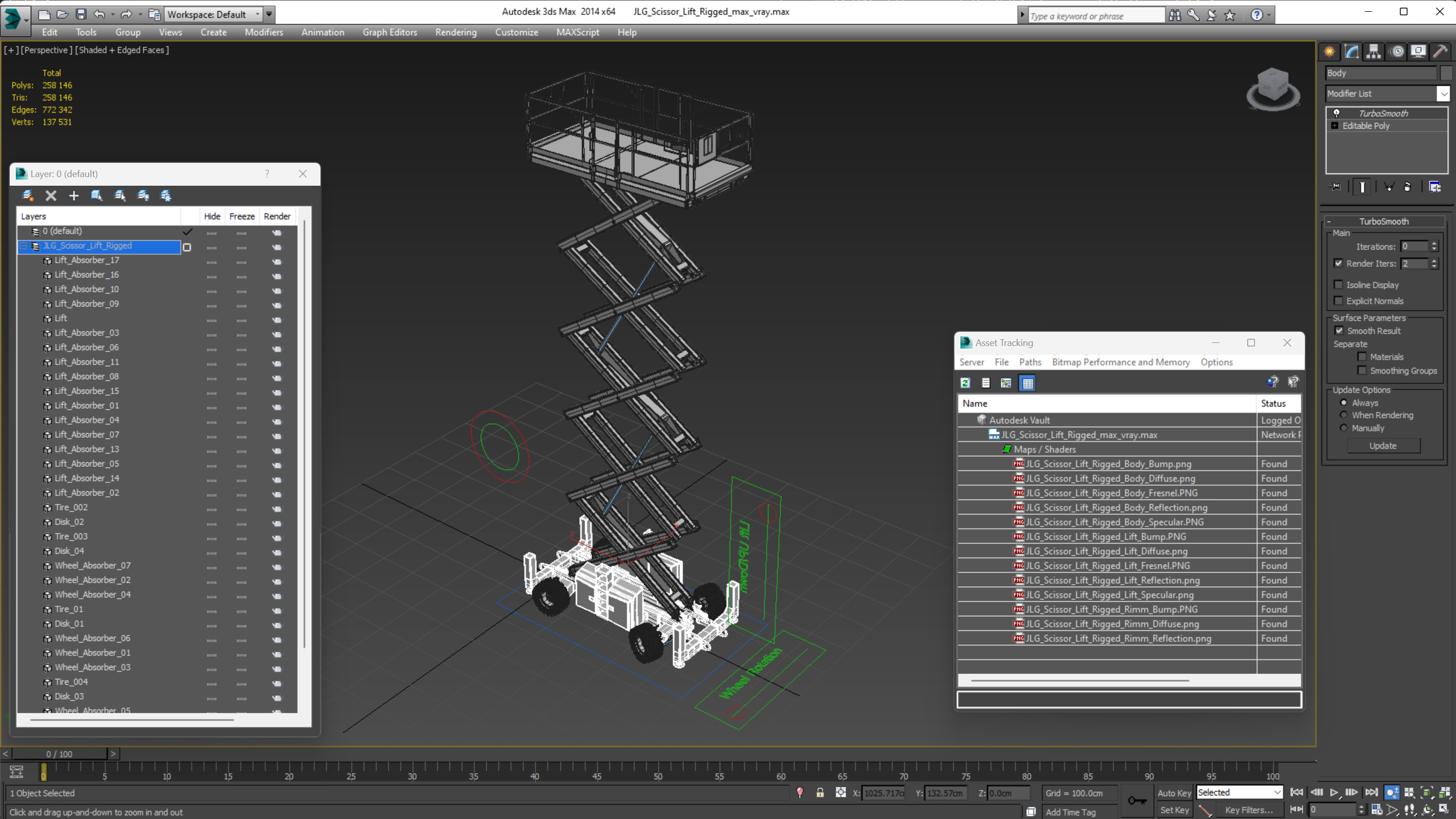Open the Paths menu in Asset Tracking
This screenshot has height=819, width=1456.
coord(1030,362)
